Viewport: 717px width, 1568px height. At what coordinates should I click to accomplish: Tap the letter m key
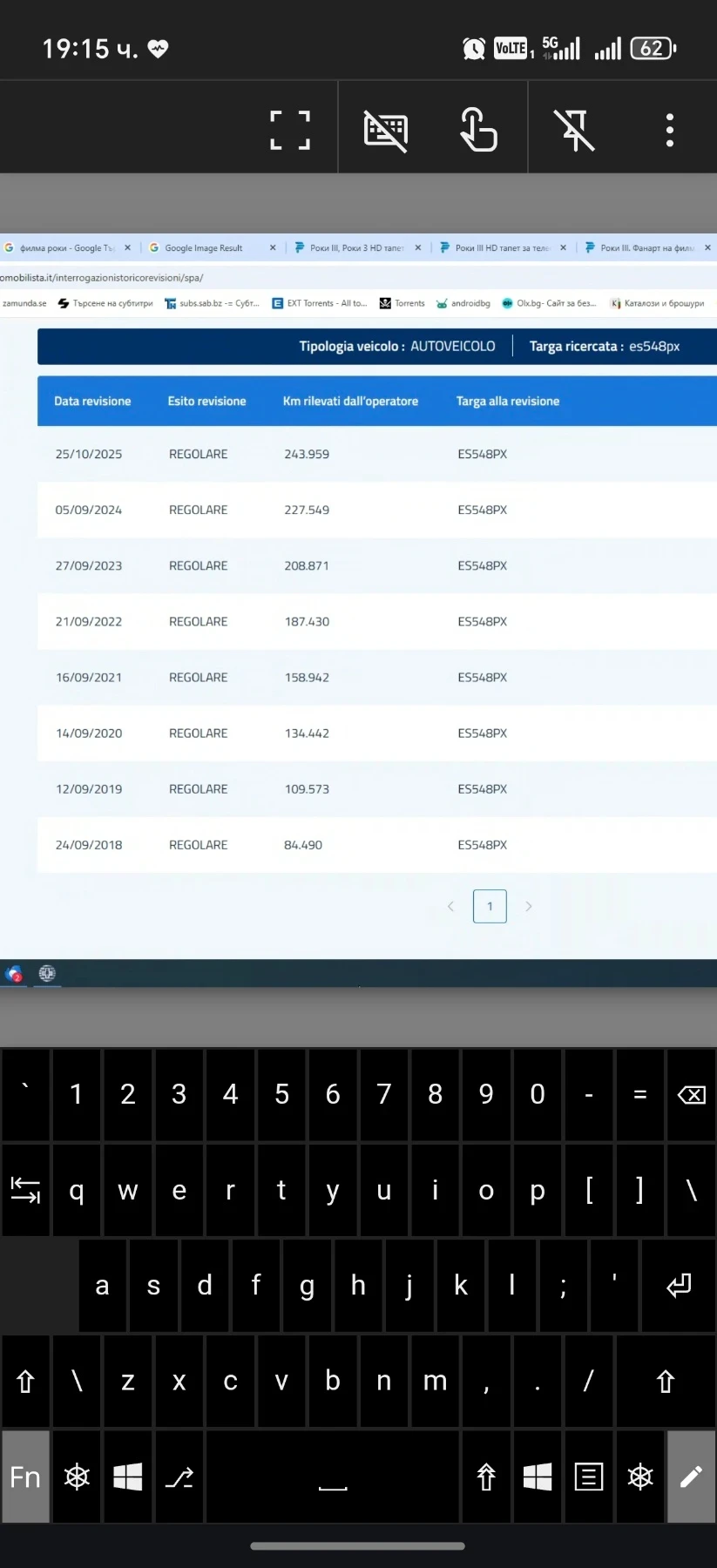click(435, 1382)
